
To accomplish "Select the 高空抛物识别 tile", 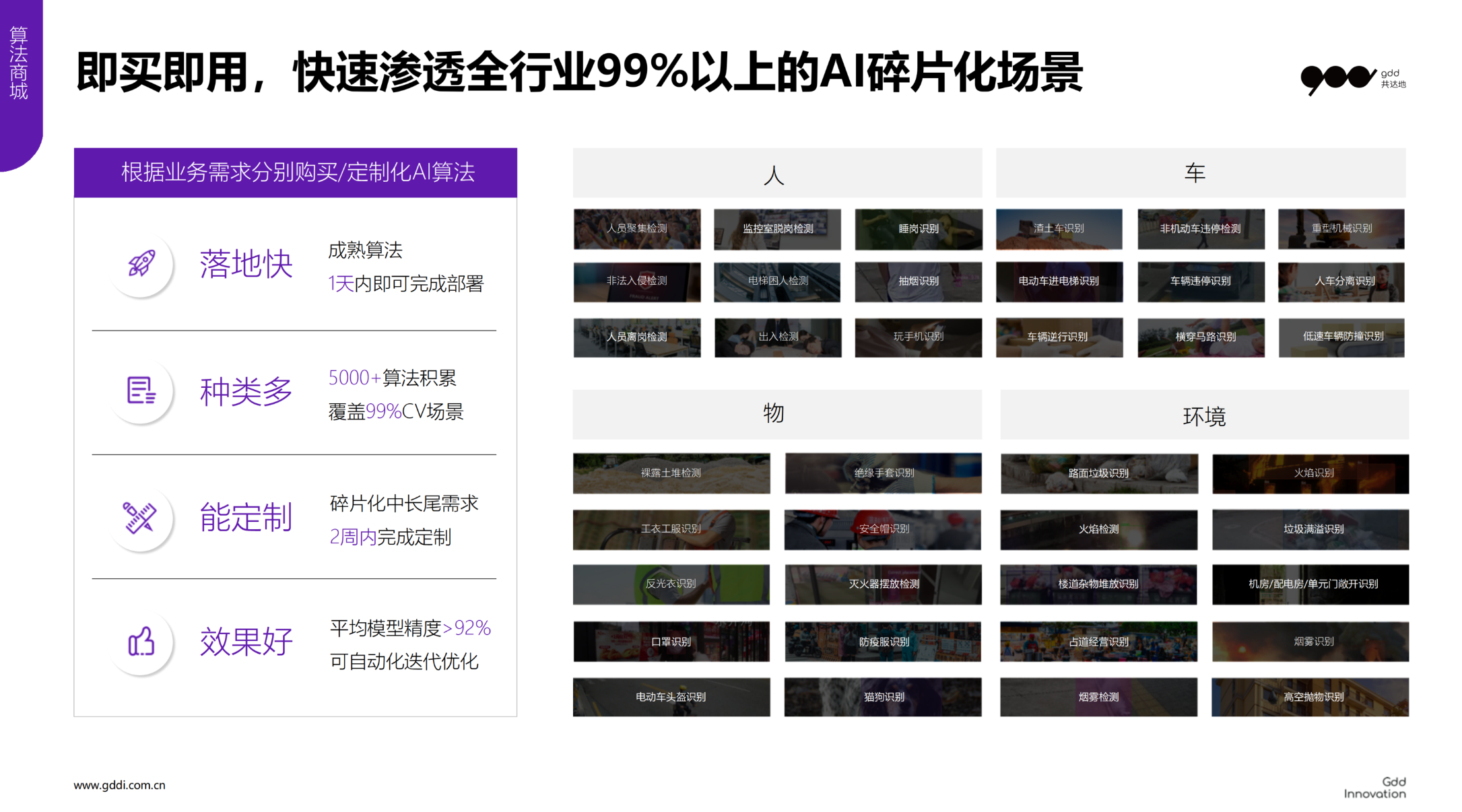I will 1310,697.
